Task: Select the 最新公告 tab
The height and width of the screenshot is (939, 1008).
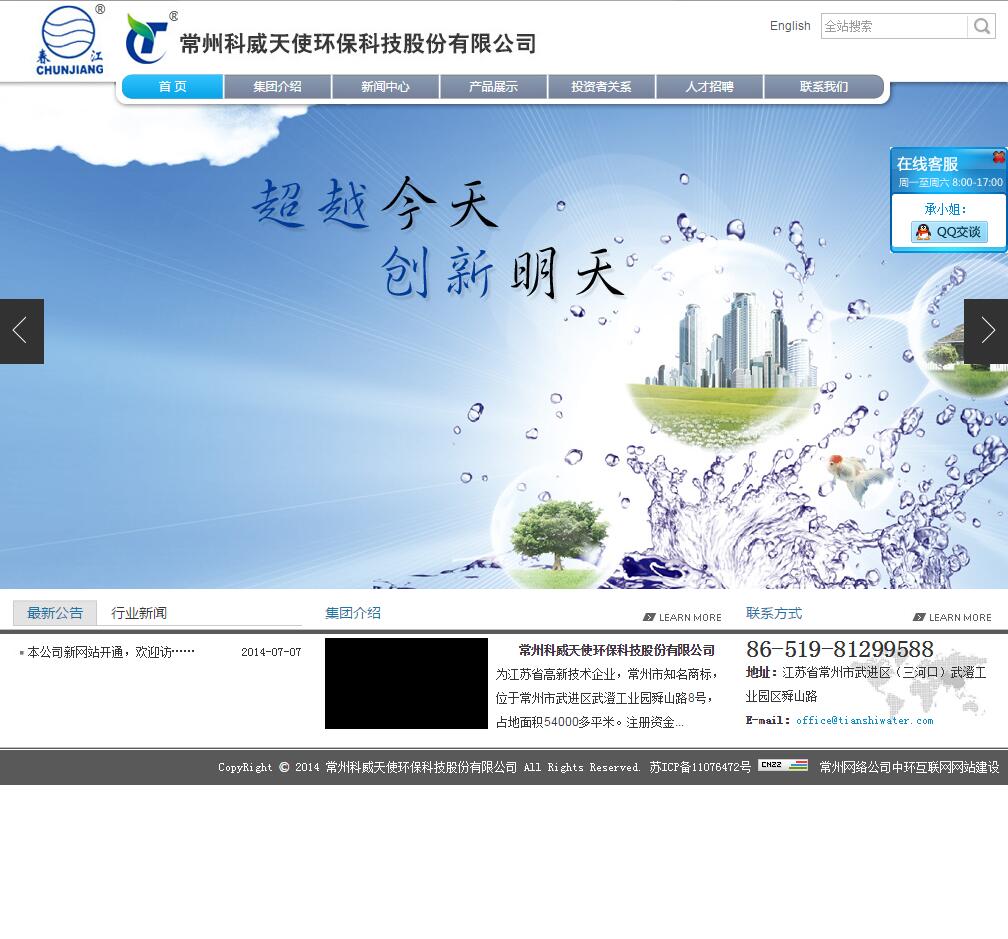Action: tap(55, 613)
